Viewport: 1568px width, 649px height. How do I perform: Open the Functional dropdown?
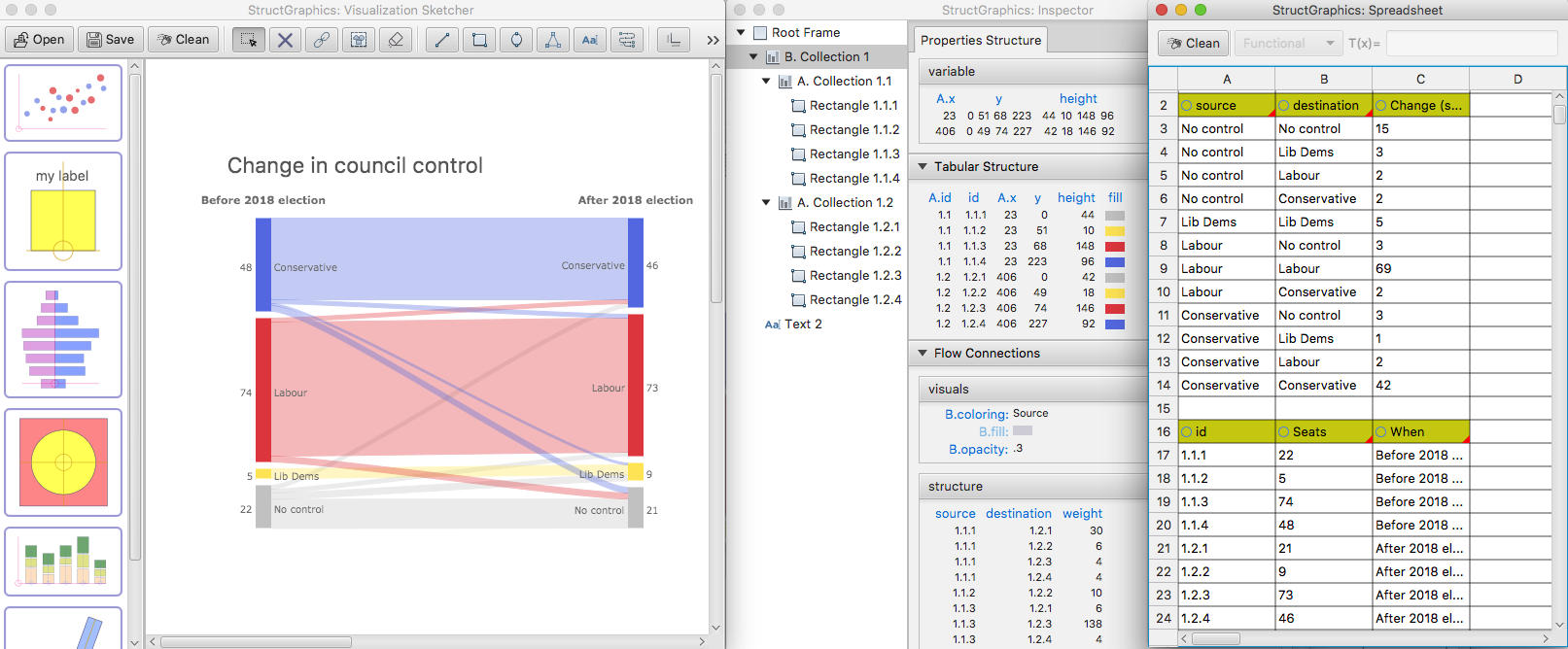(1288, 44)
